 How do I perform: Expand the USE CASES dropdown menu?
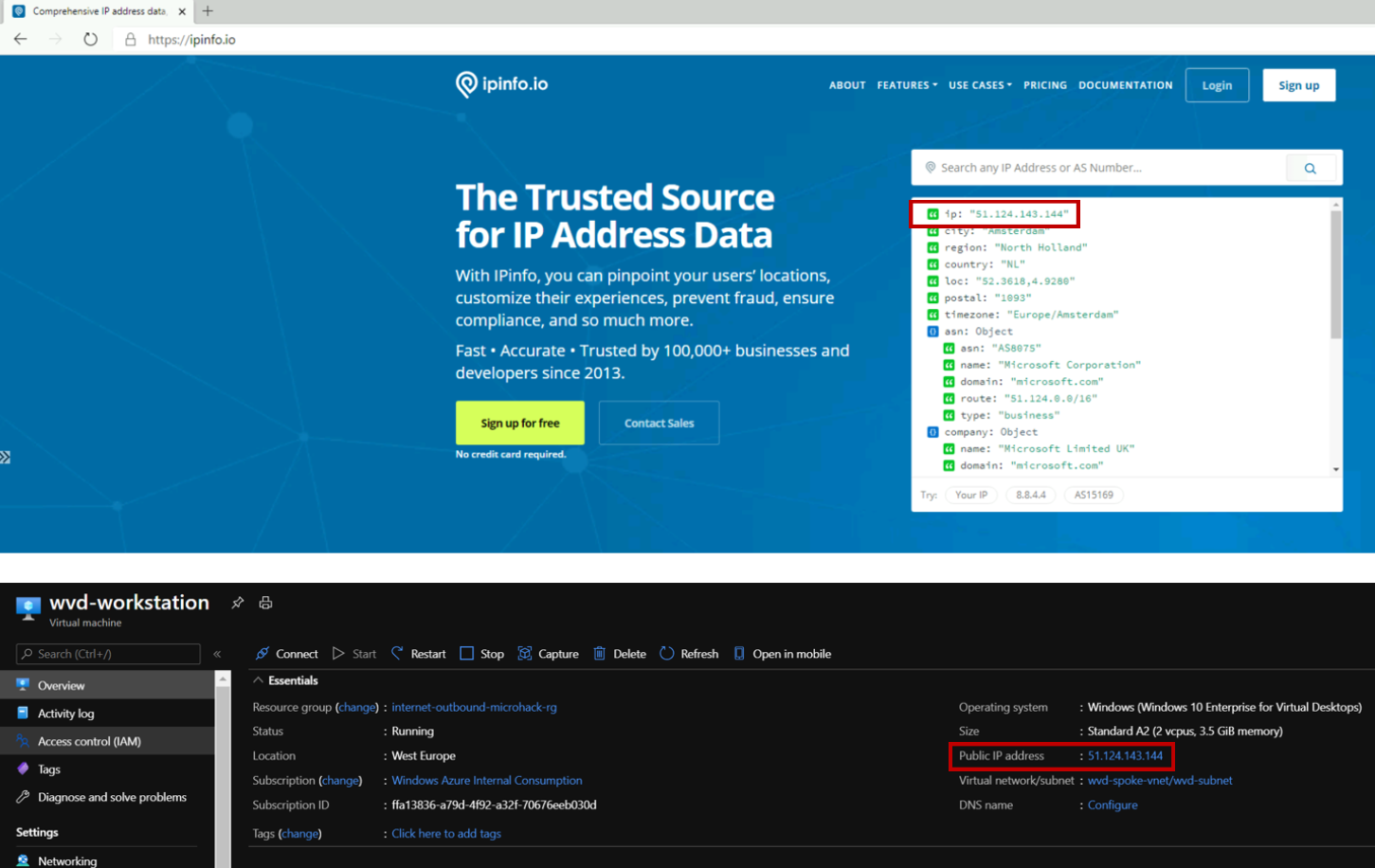(x=980, y=85)
